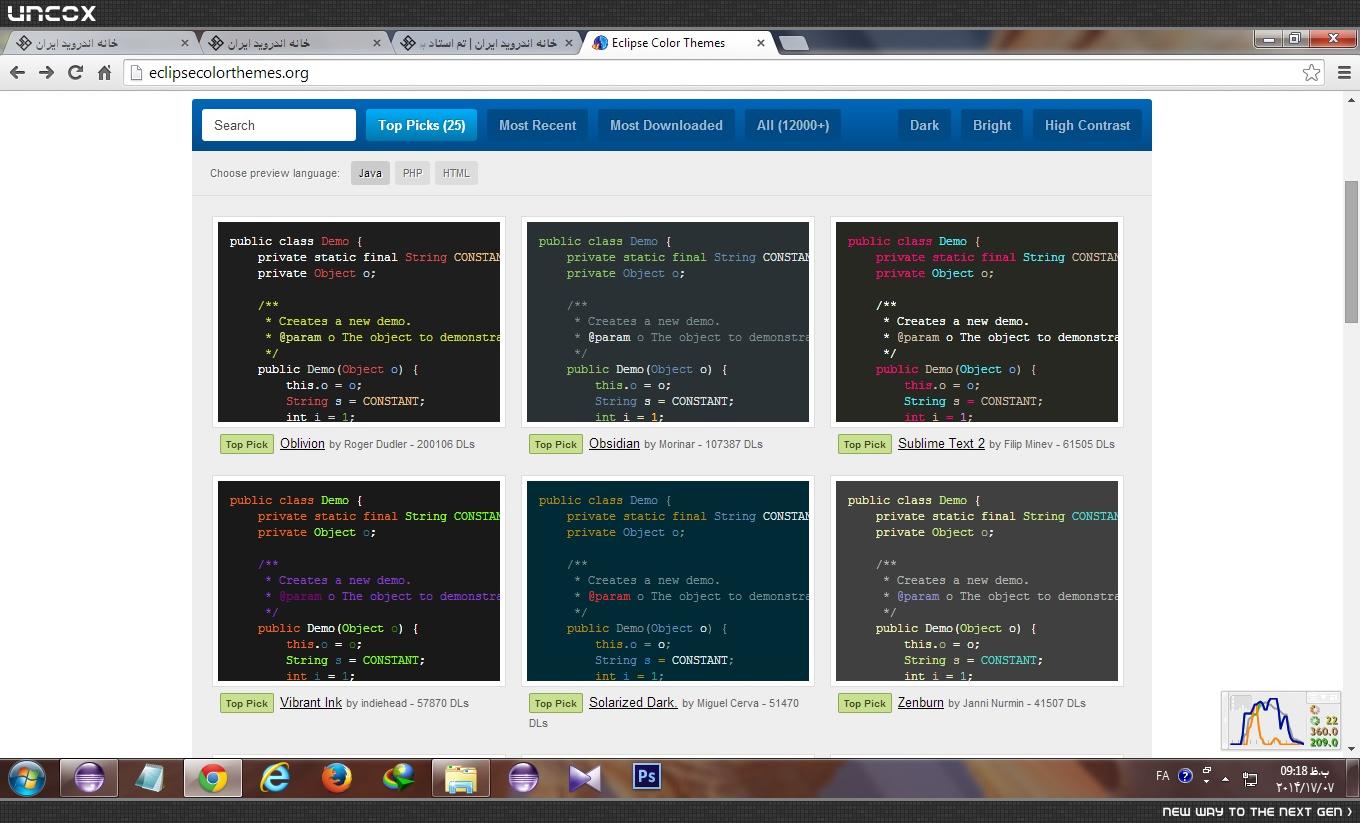1360x823 pixels.
Task: Open the Obsidian theme preview image
Action: click(x=668, y=322)
